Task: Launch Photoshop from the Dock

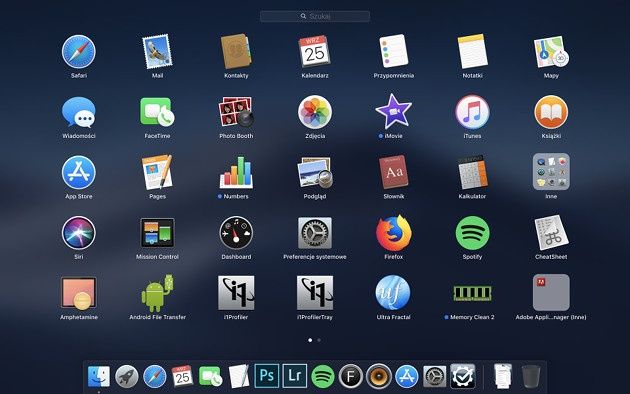Action: click(x=267, y=376)
